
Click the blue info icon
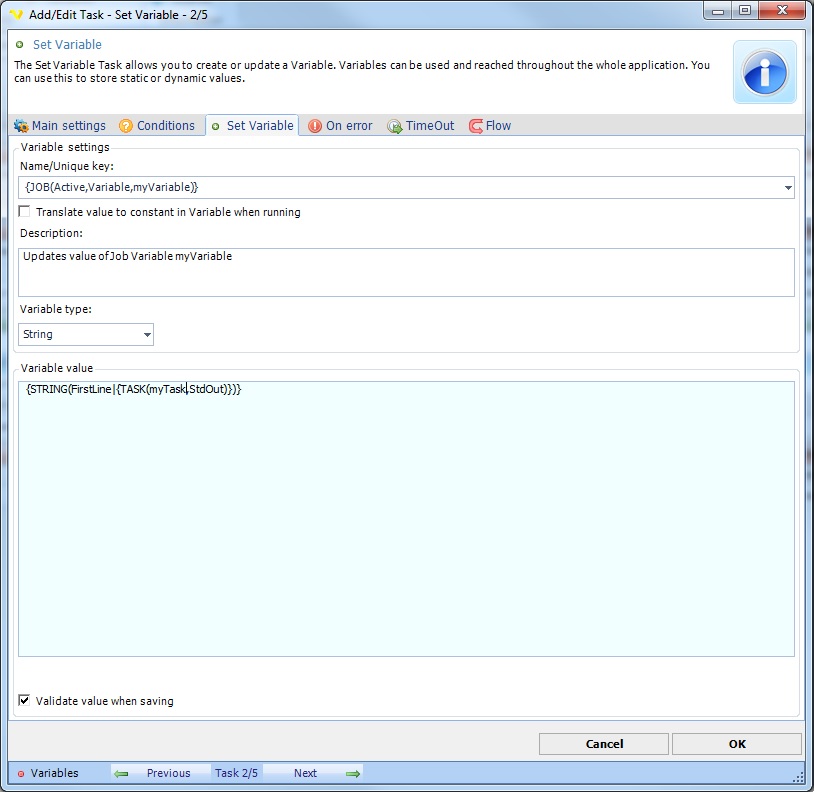point(765,72)
